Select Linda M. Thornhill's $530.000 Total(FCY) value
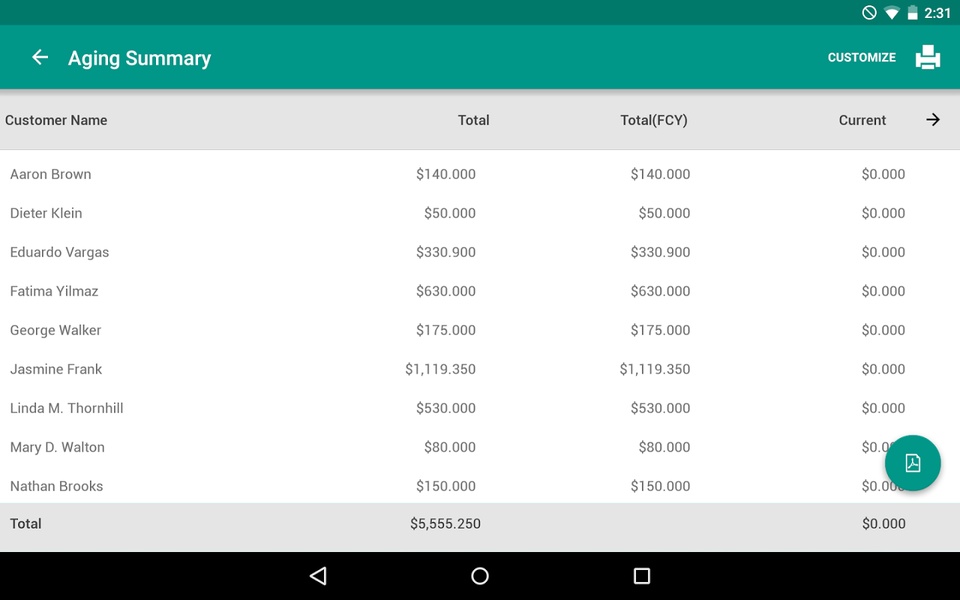This screenshot has height=600, width=960. (x=660, y=408)
